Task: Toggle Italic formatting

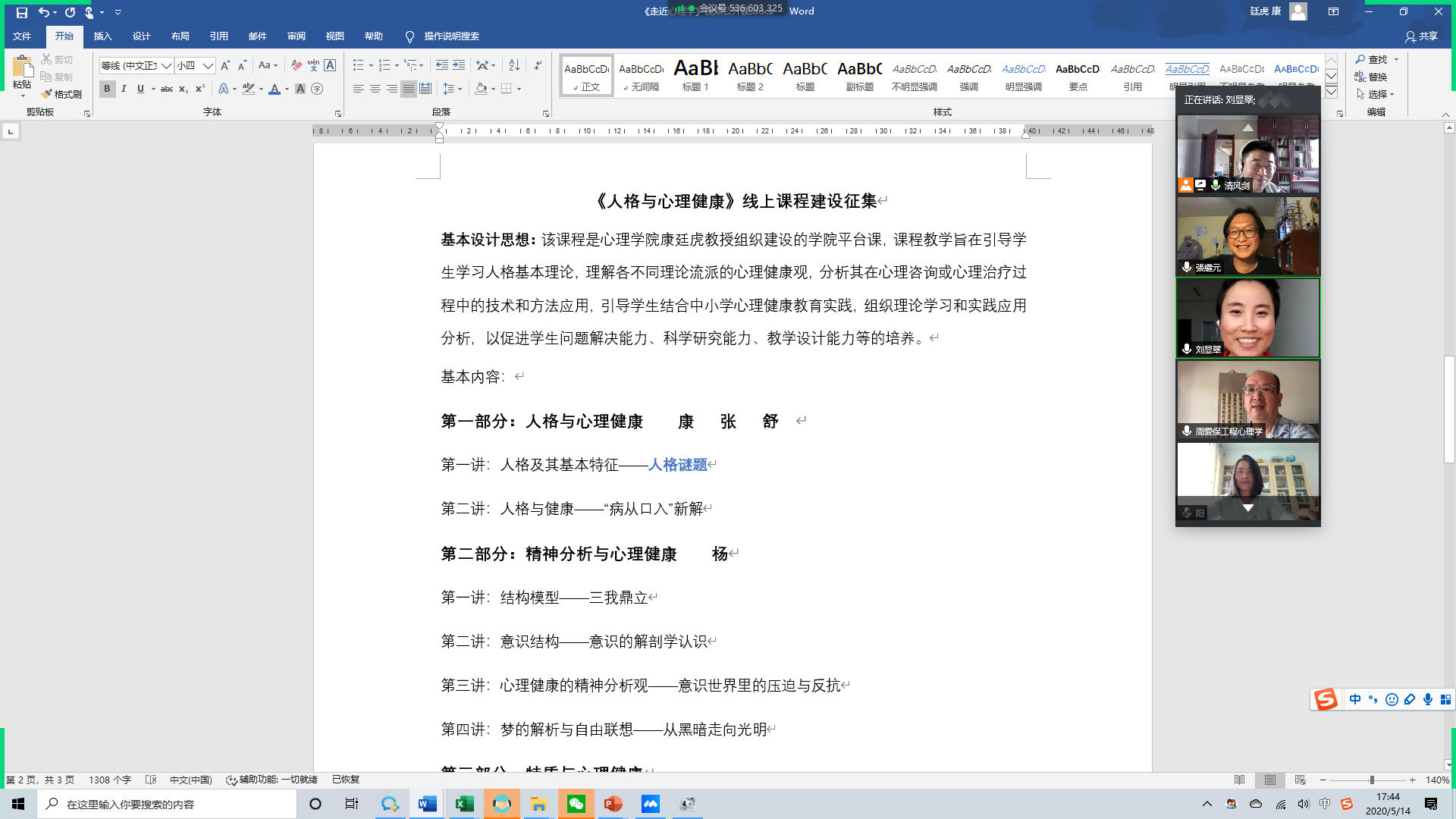Action: click(124, 89)
